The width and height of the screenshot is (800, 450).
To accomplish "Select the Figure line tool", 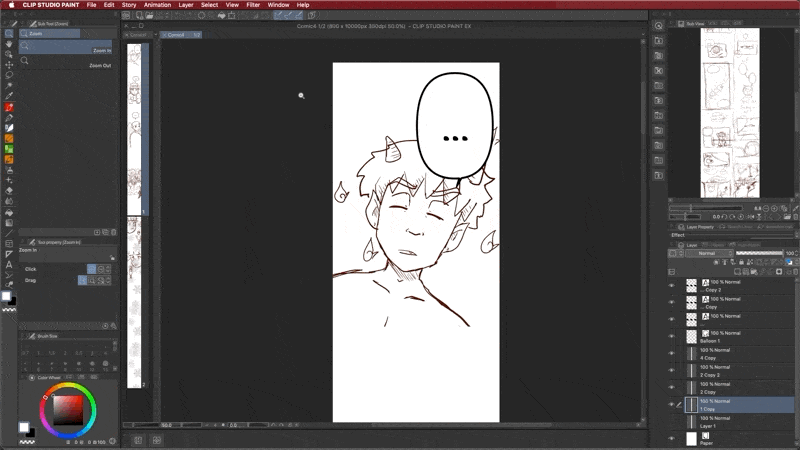I will (9, 233).
